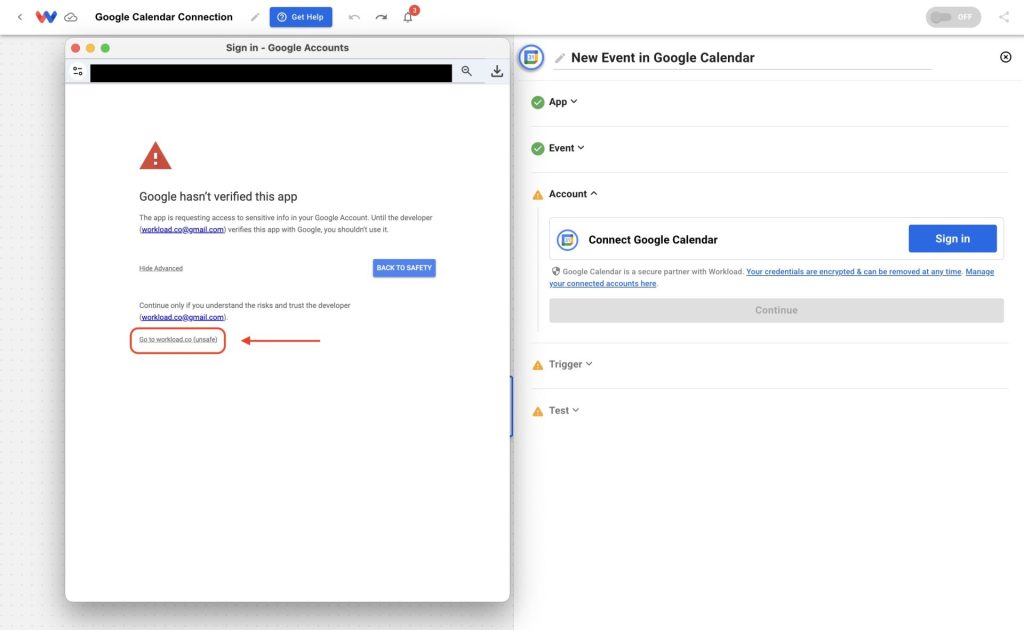This screenshot has height=630, width=1024.
Task: Click Google Calendar icon in Connect card
Action: tap(568, 240)
